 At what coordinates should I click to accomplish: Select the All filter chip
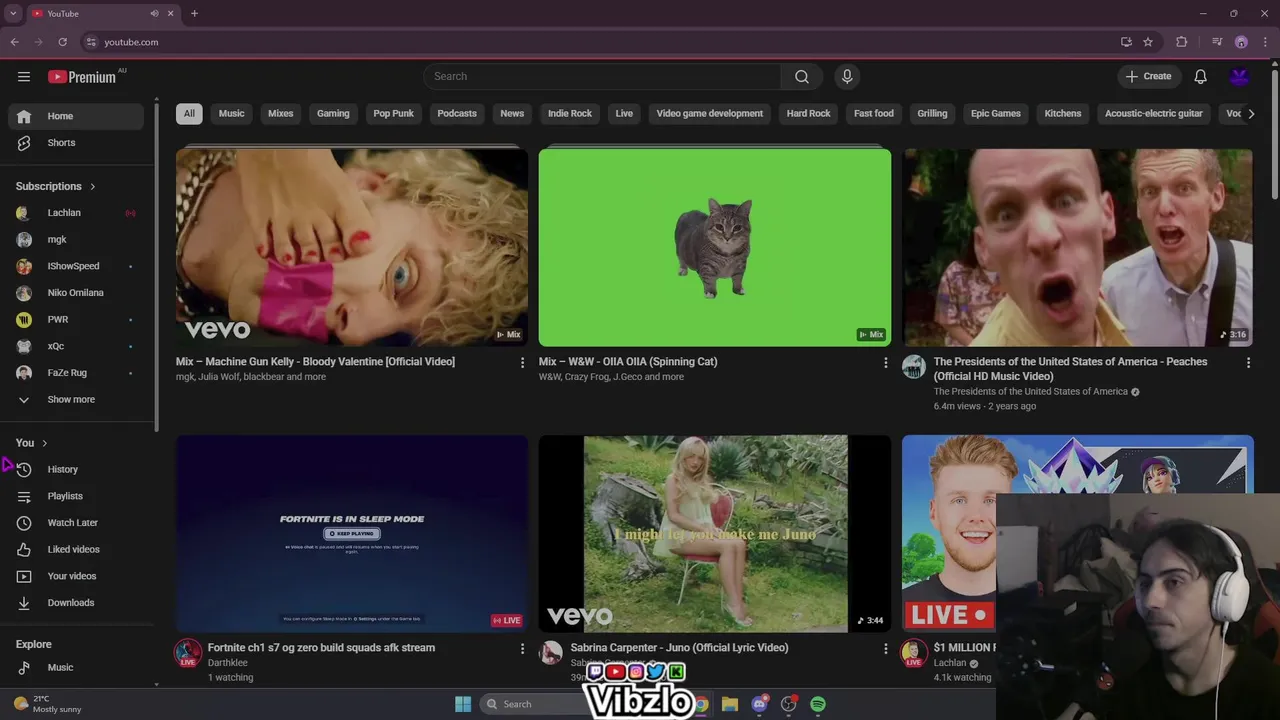tap(189, 113)
